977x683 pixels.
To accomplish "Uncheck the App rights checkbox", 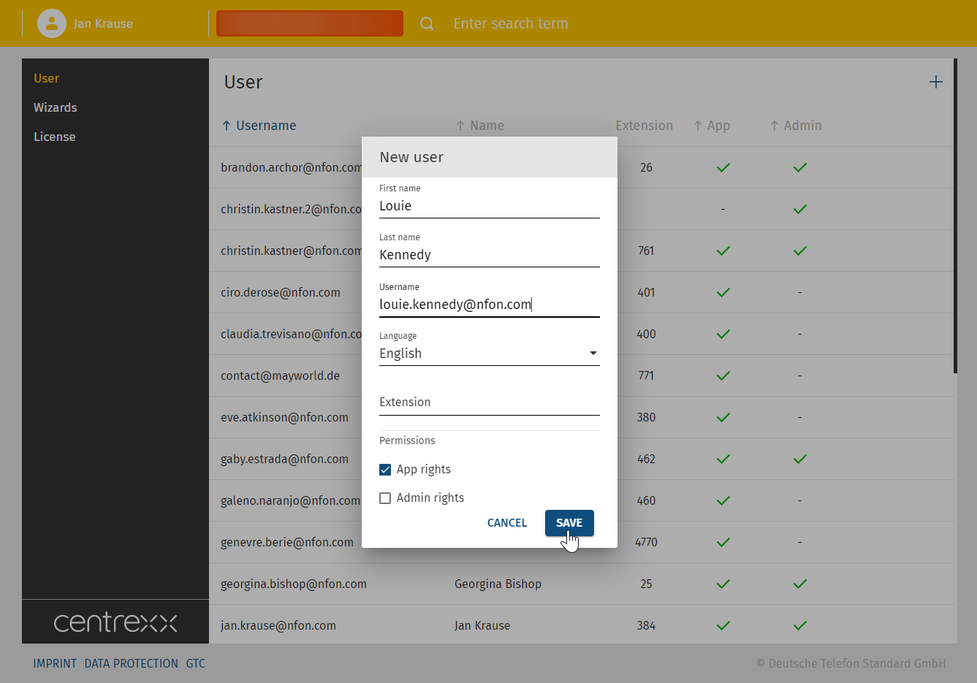I will (385, 469).
